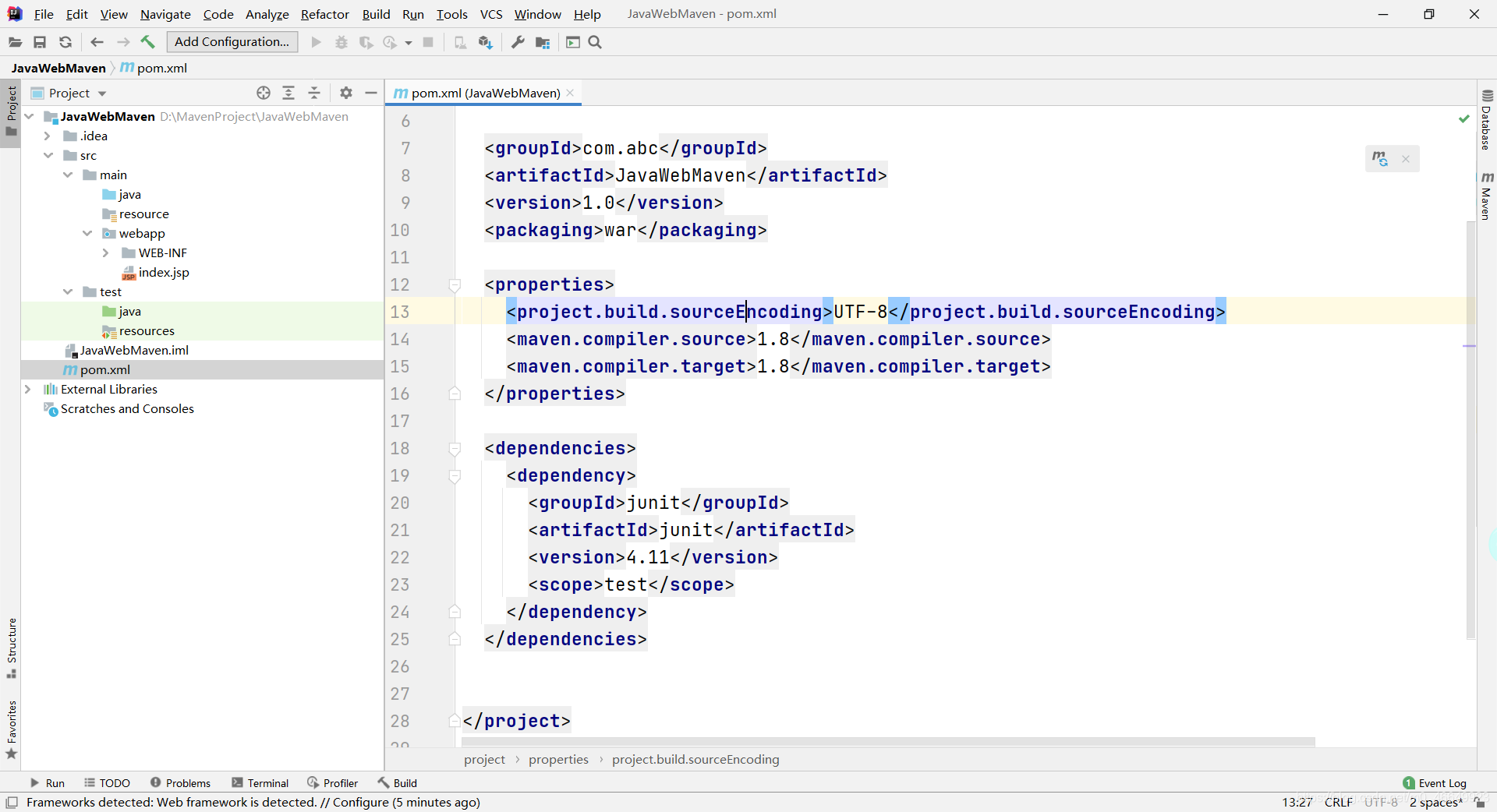Open the Problems tool window
Viewport: 1497px width, 812px height.
[x=180, y=783]
